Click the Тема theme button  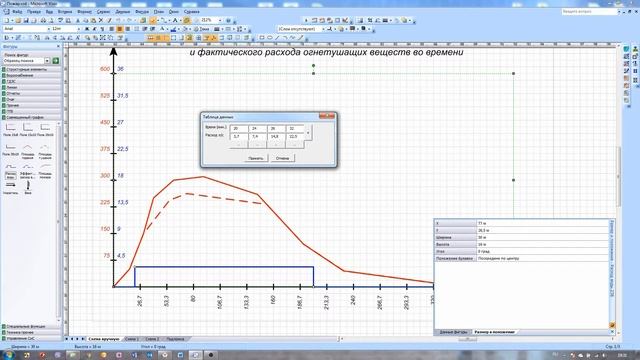tap(202, 29)
